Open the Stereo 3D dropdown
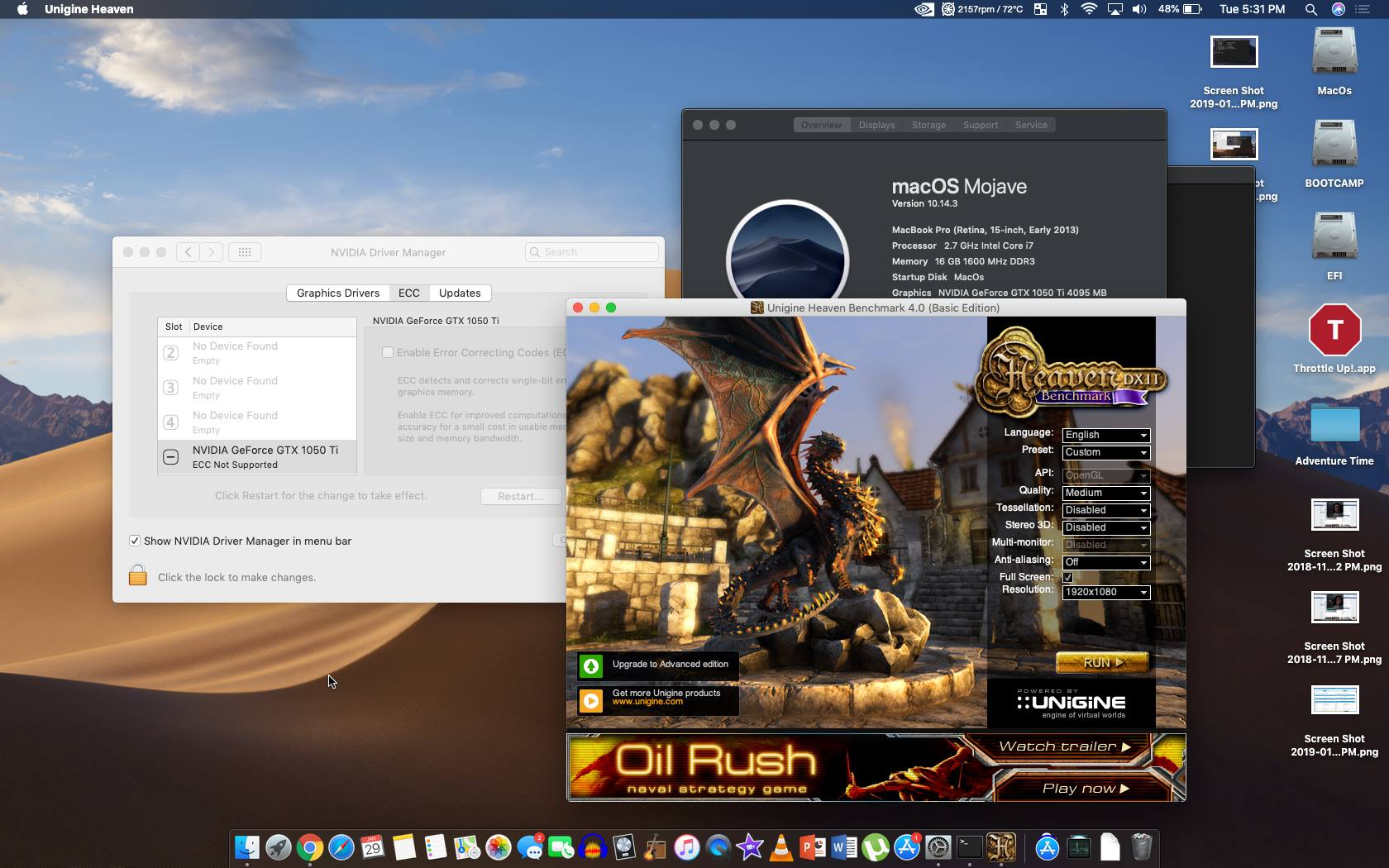Image resolution: width=1389 pixels, height=868 pixels. pos(1105,527)
